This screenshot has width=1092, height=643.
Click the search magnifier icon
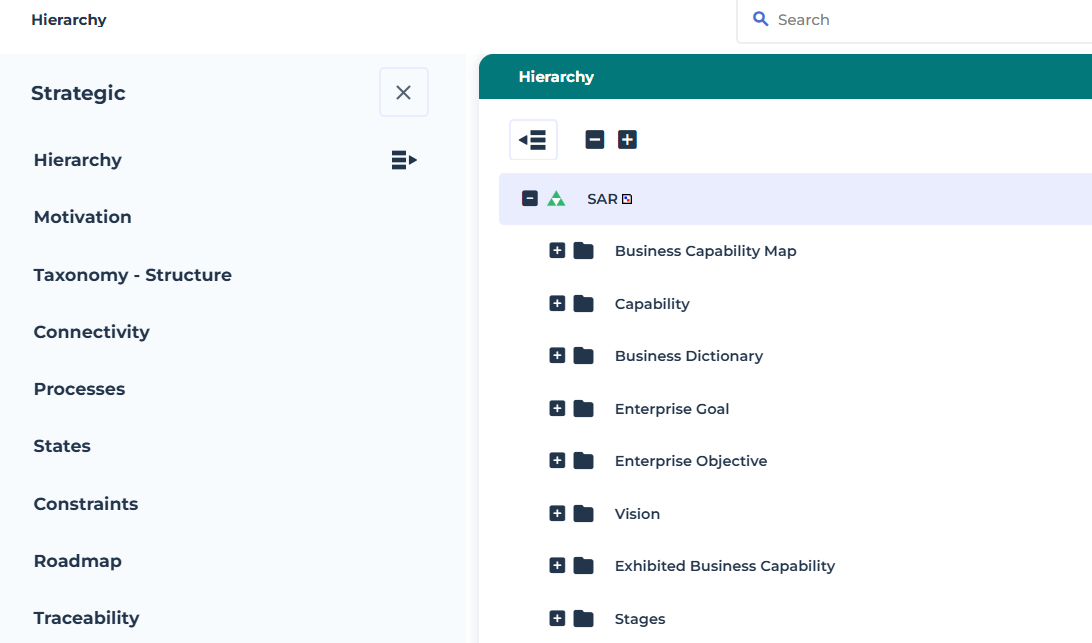pos(761,19)
